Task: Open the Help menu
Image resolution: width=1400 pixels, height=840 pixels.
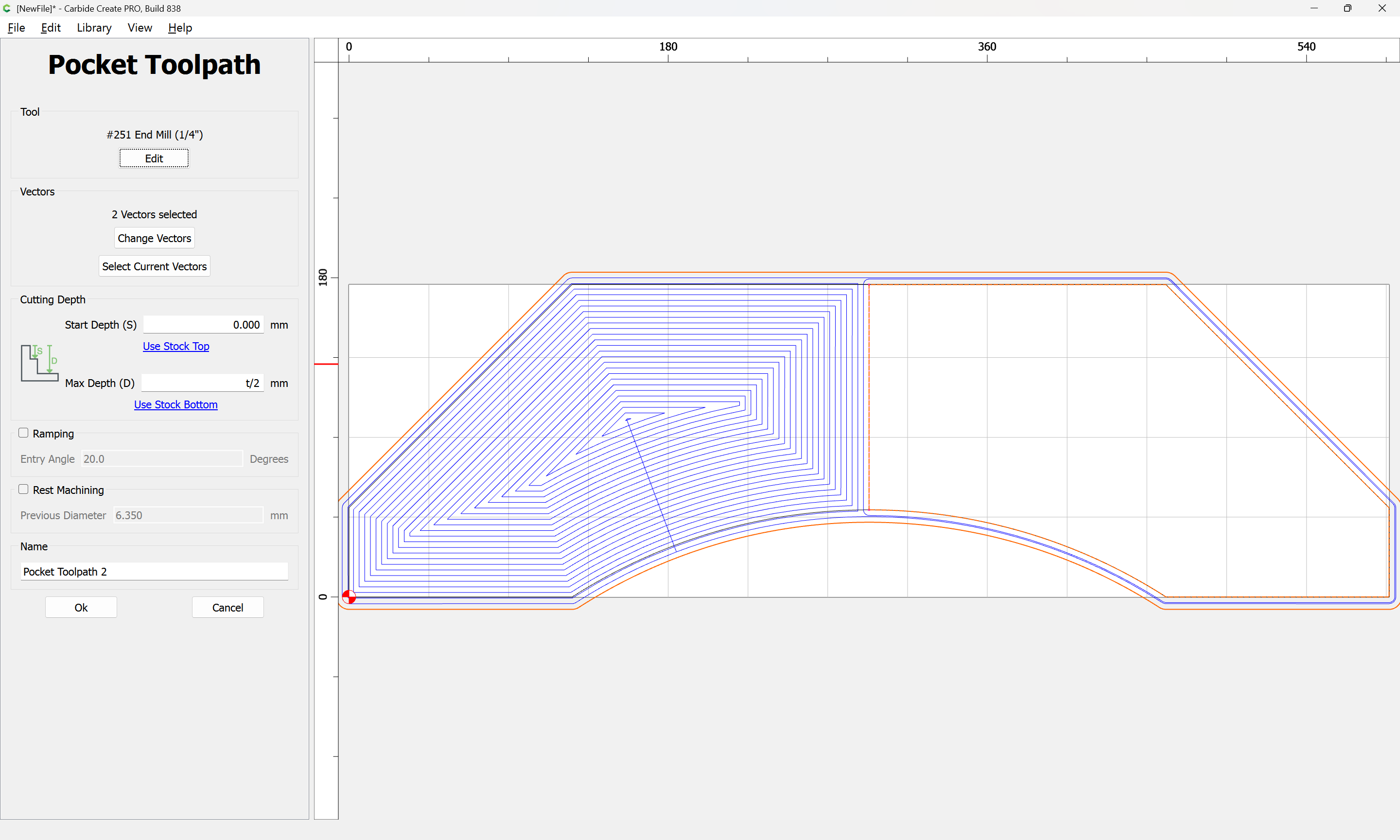Action: (x=180, y=28)
